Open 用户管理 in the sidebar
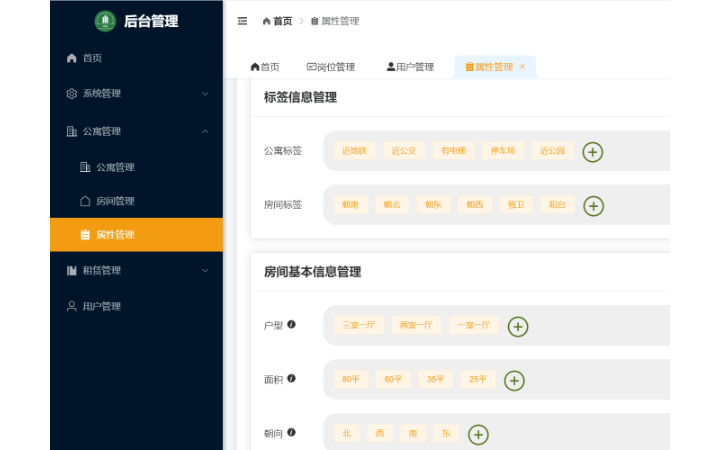 pos(136,306)
